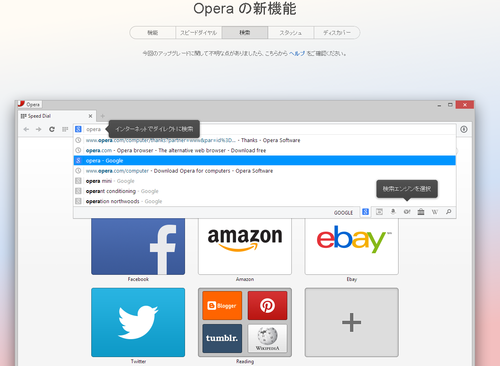This screenshot has height=366, width=500.
Task: Open the スタッシュ tab
Action: click(x=291, y=33)
